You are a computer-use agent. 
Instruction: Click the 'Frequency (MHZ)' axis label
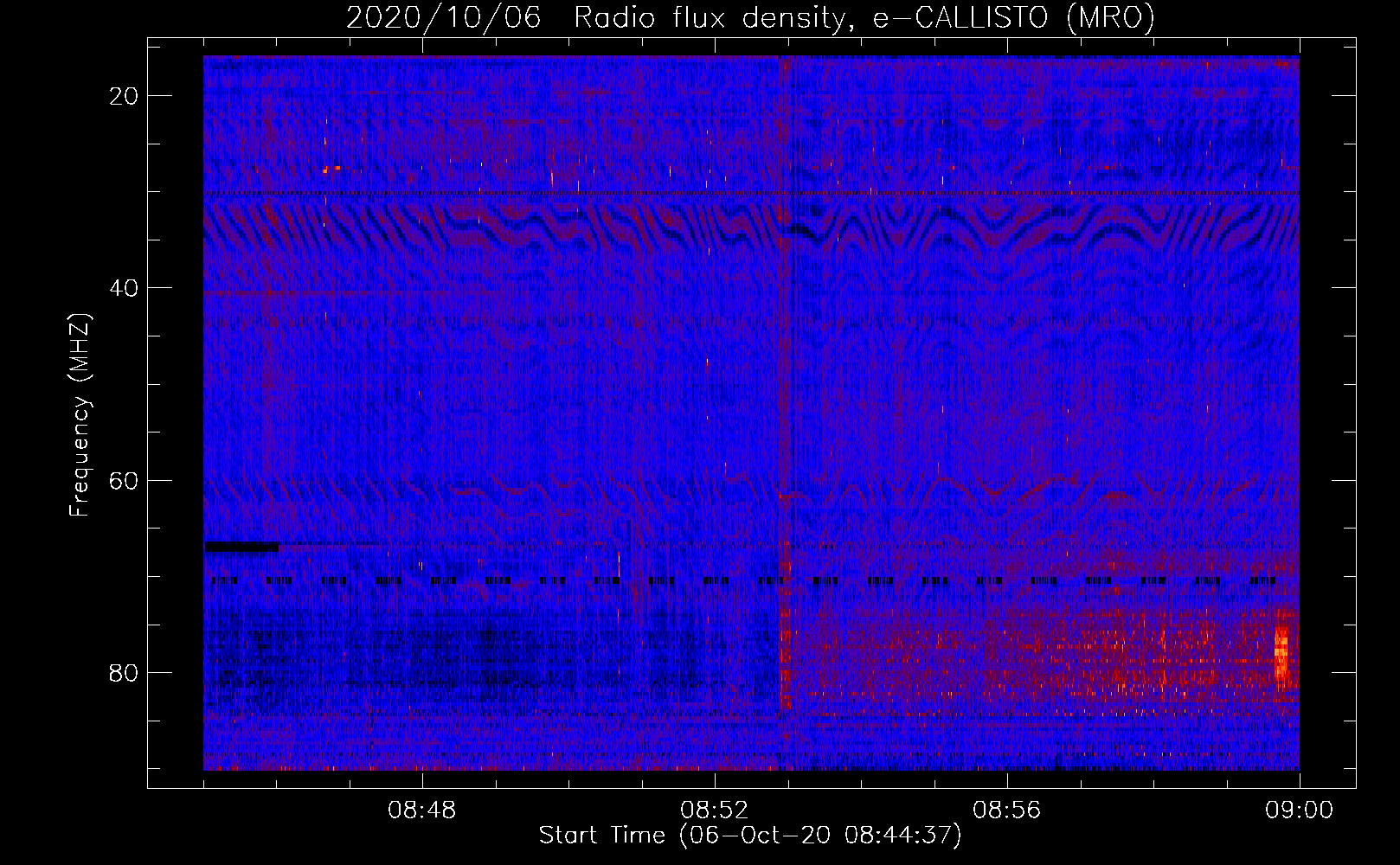click(x=80, y=415)
